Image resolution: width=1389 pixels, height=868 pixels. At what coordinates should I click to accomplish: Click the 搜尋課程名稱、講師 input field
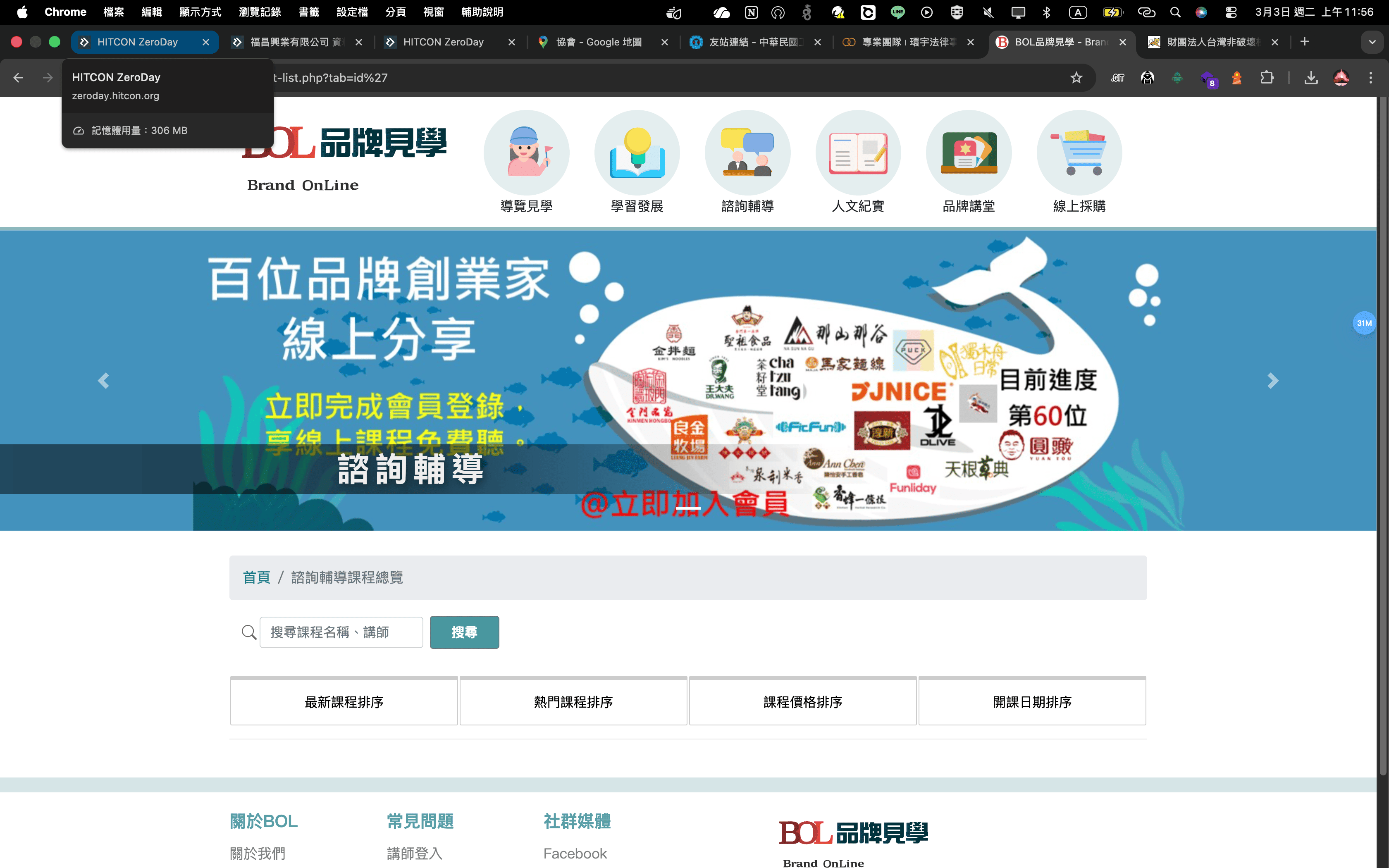[x=341, y=632]
